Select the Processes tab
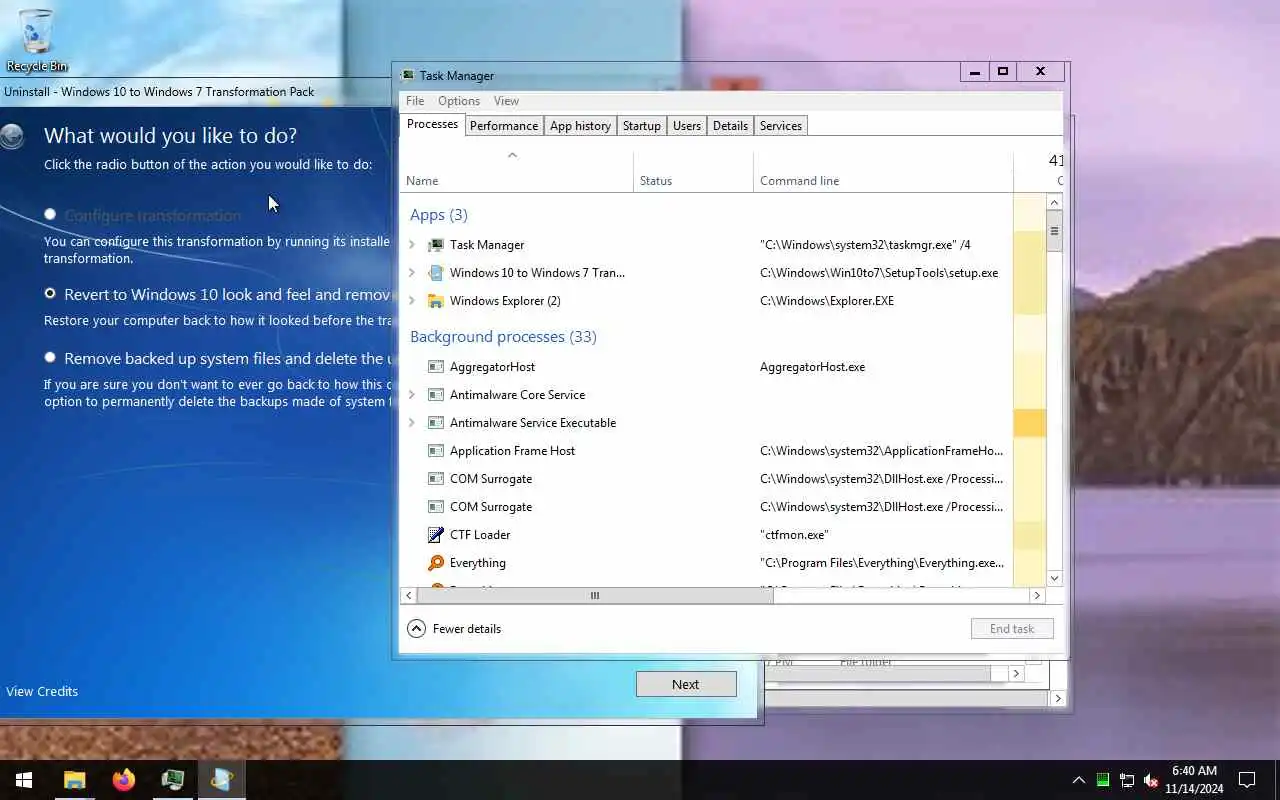 pos(433,124)
